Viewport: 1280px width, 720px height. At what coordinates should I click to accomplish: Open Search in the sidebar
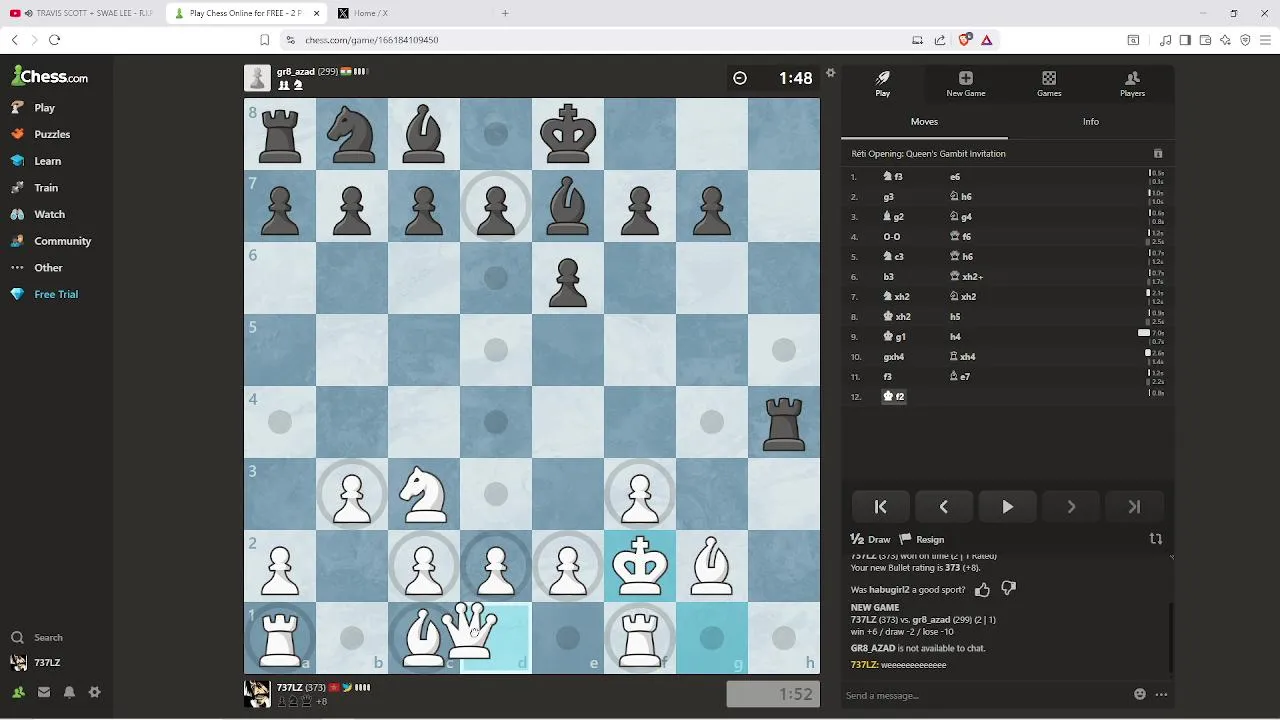(37, 637)
